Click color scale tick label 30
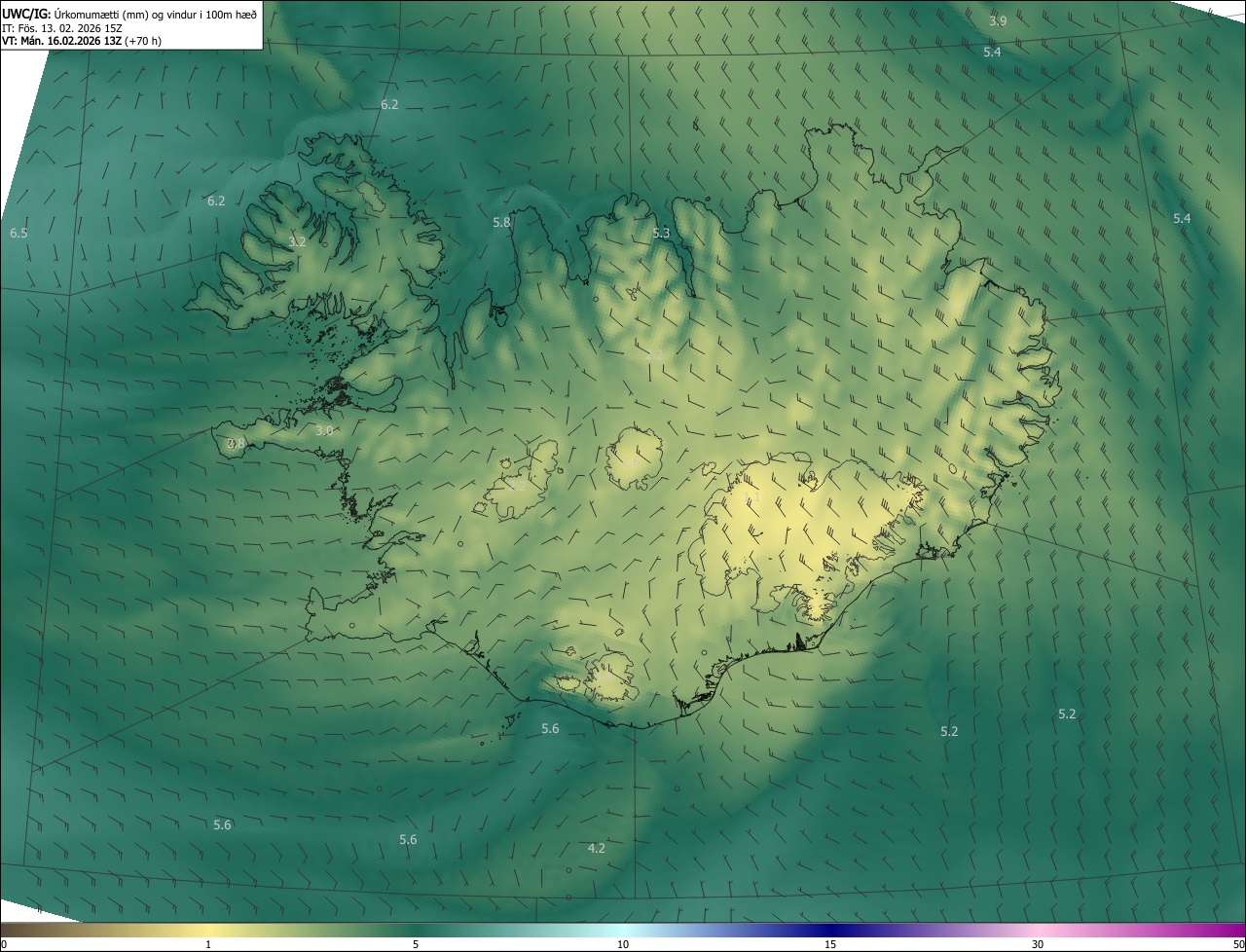Screen dimensions: 1246x952 tap(1038, 944)
